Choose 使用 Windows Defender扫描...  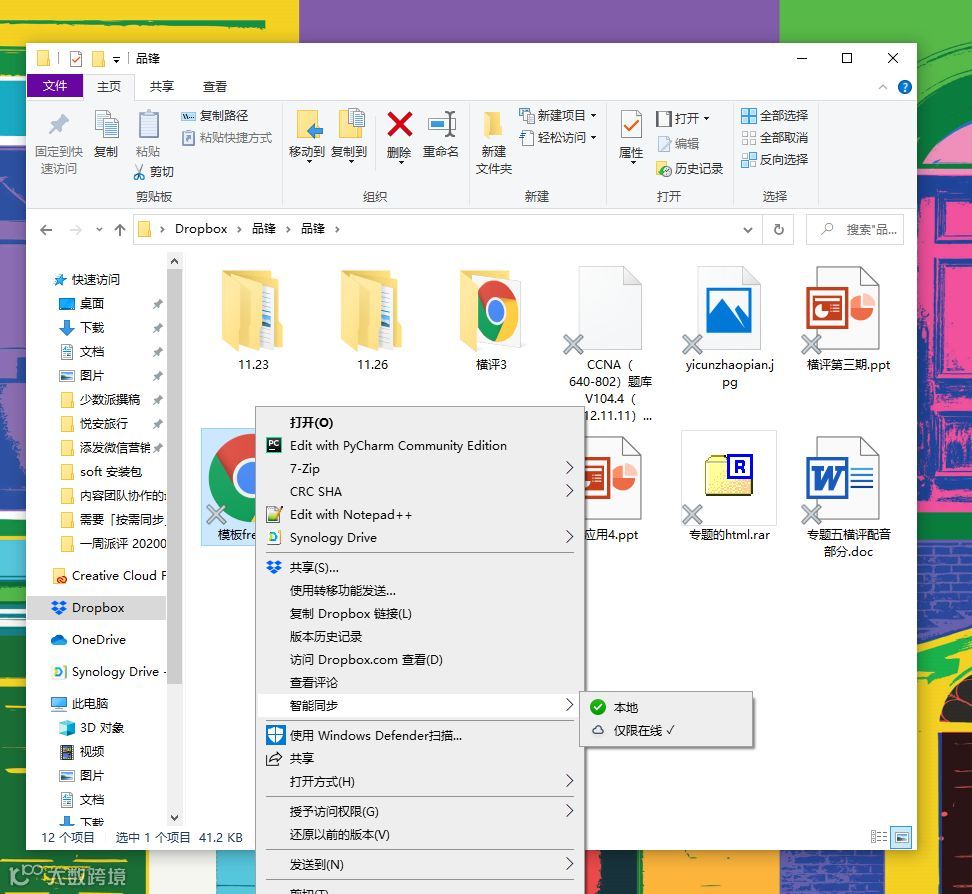(x=420, y=735)
